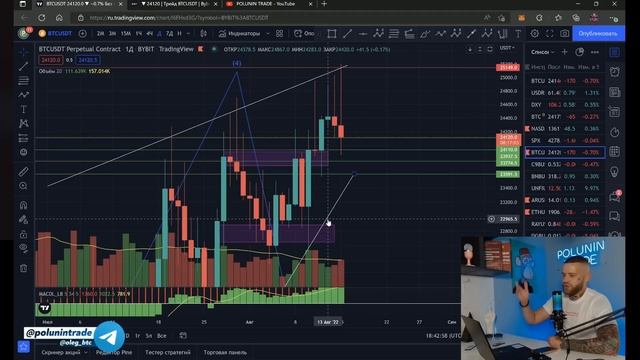Select the diagonal line tool in top toolbar
Viewport: 640px width, 360px height.
[x=347, y=33]
